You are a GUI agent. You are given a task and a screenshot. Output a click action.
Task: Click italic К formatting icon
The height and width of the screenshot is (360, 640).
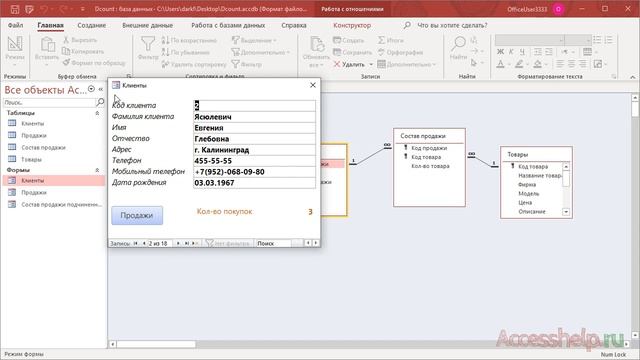point(511,52)
